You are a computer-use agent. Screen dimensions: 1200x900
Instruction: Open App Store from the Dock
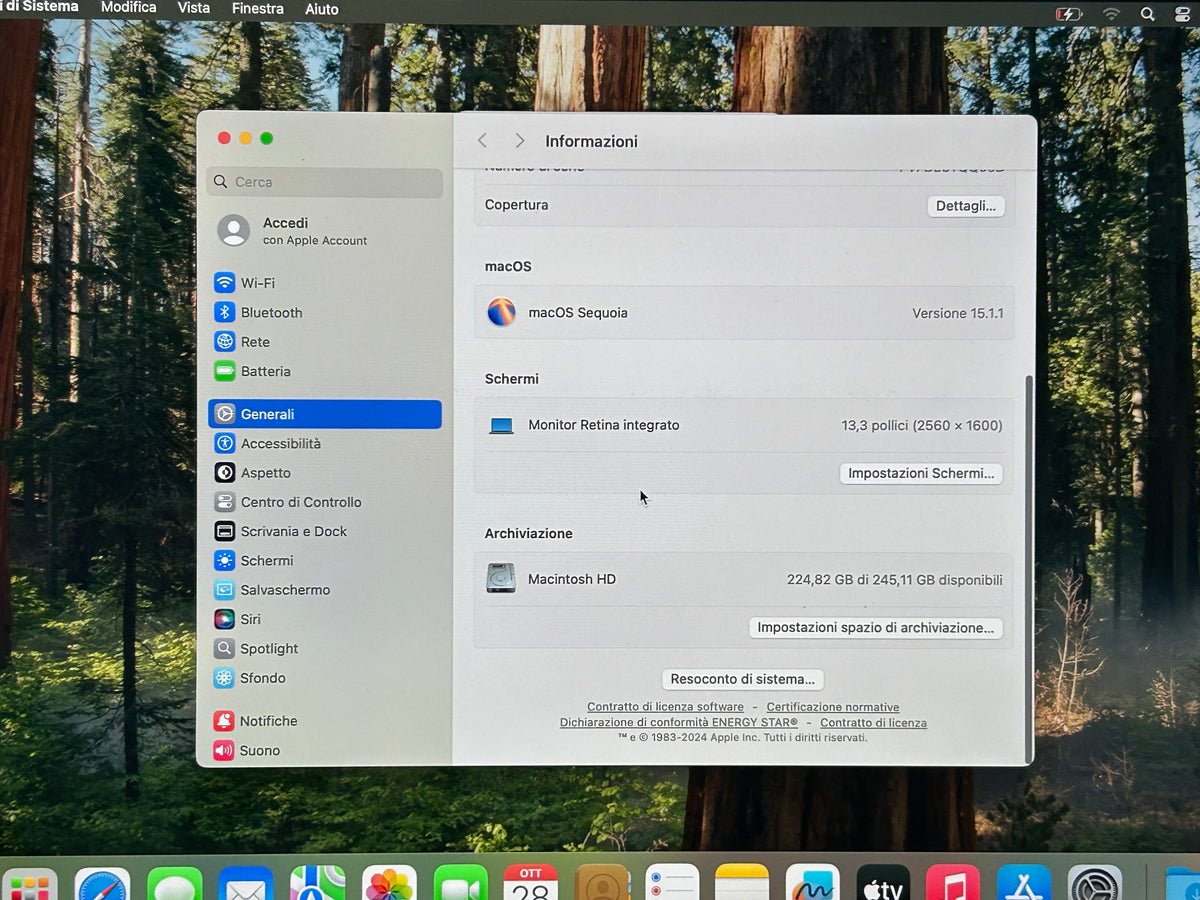click(1024, 884)
